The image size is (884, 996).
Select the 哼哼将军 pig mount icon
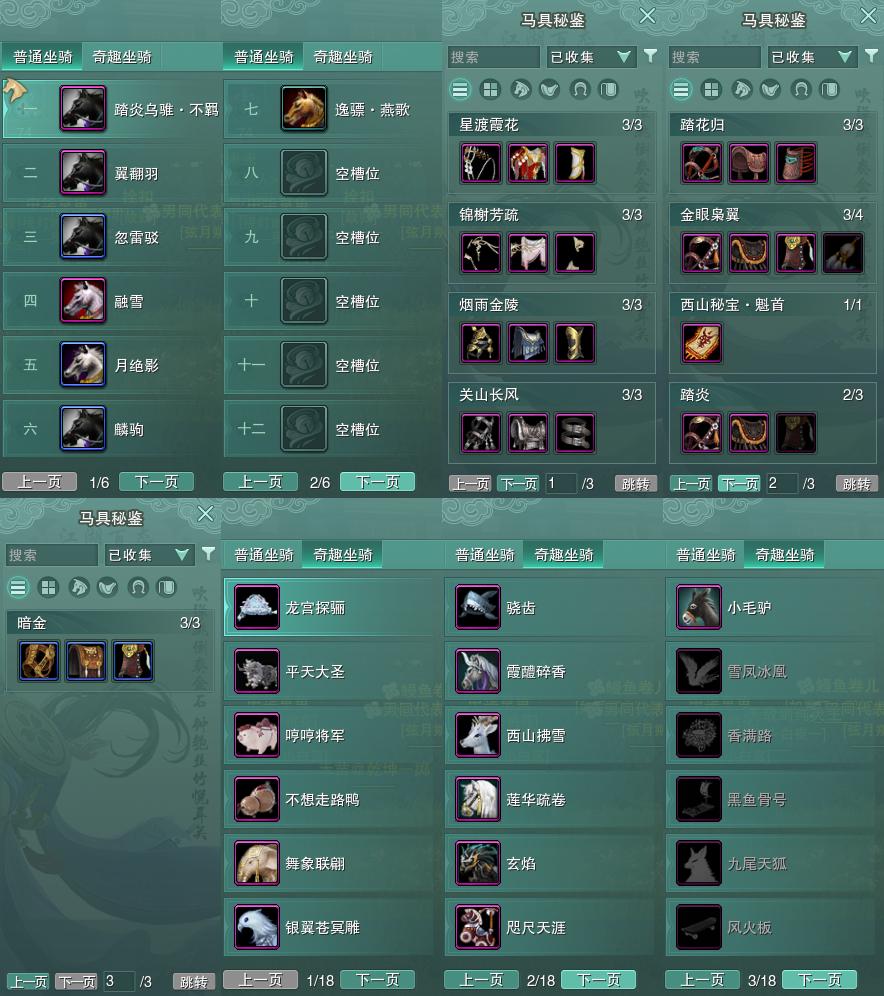click(257, 735)
